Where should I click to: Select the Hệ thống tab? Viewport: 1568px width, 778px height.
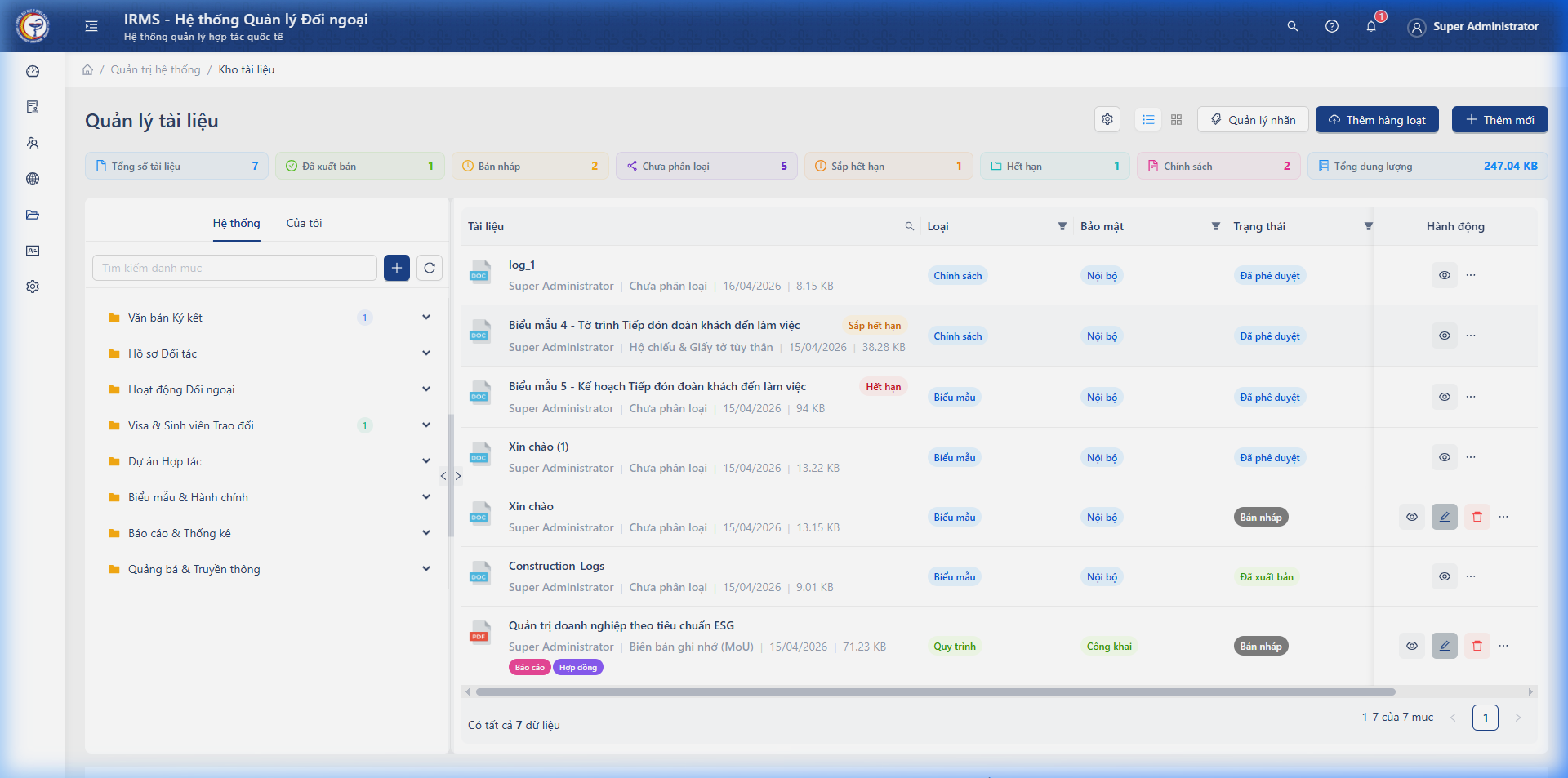(x=236, y=223)
